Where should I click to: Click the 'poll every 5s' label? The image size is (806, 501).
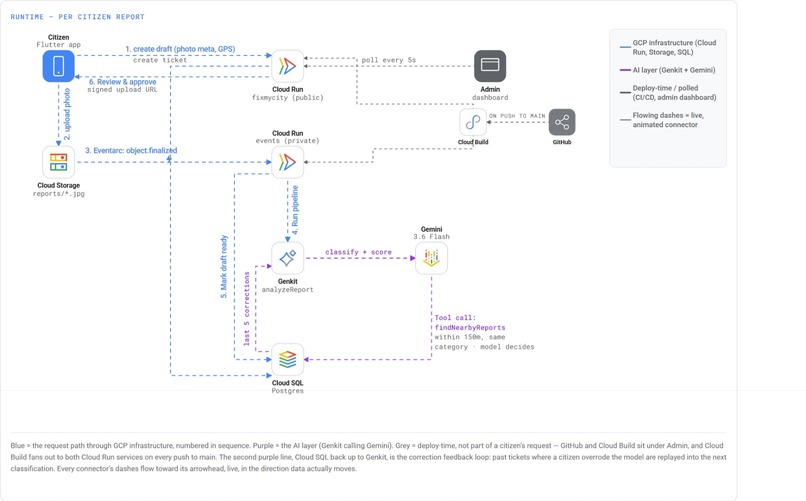click(x=389, y=60)
